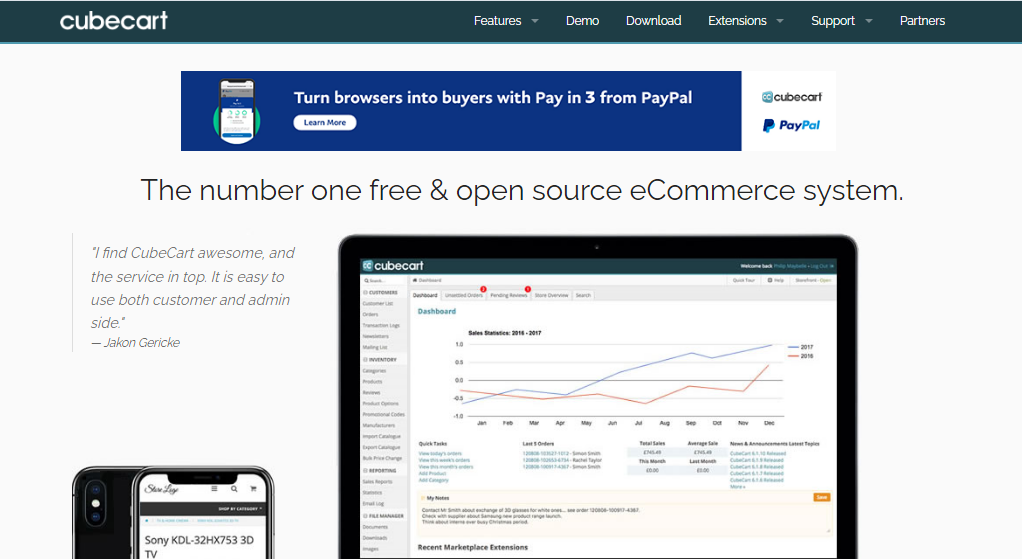Click the Search tab in dashboard screenshot
Screen dimensions: 1022x559
point(583,295)
